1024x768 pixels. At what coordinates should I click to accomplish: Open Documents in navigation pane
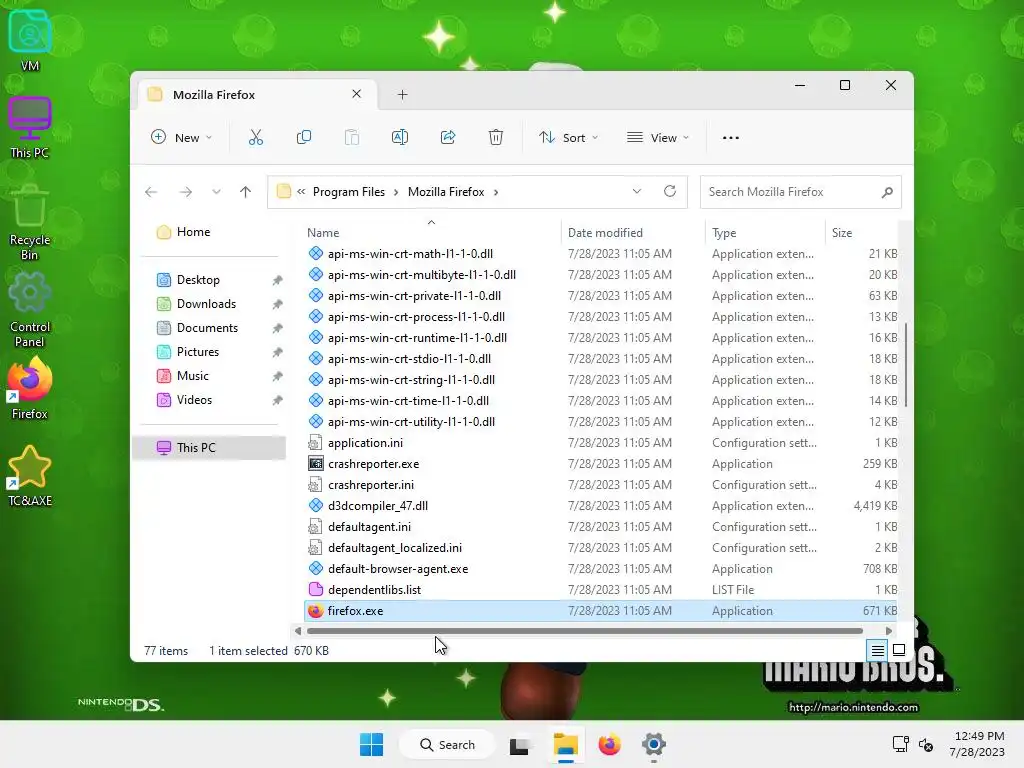pyautogui.click(x=209, y=328)
